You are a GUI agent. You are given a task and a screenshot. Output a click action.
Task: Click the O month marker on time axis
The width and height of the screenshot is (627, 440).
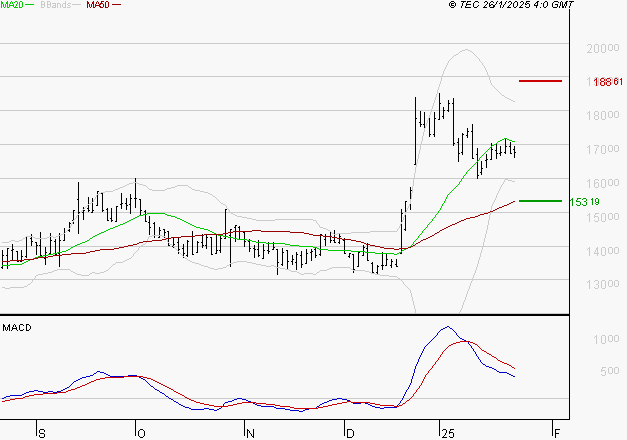(141, 434)
